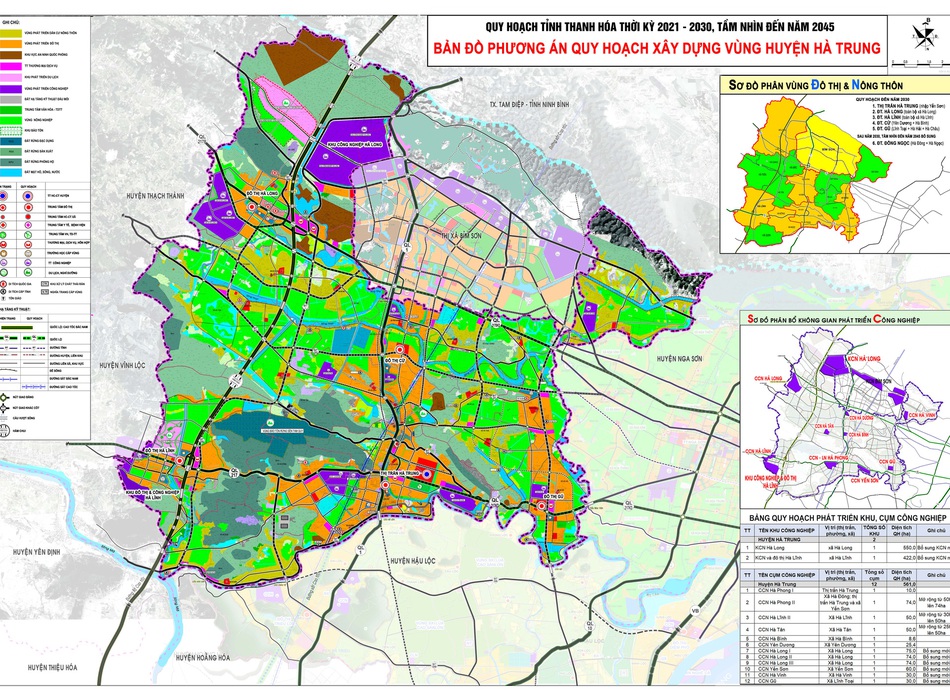Screen dimensions: 950x700
Task: Click the magenta 'TT thương mại dịch vụ' swatch
Action: (x=11, y=66)
